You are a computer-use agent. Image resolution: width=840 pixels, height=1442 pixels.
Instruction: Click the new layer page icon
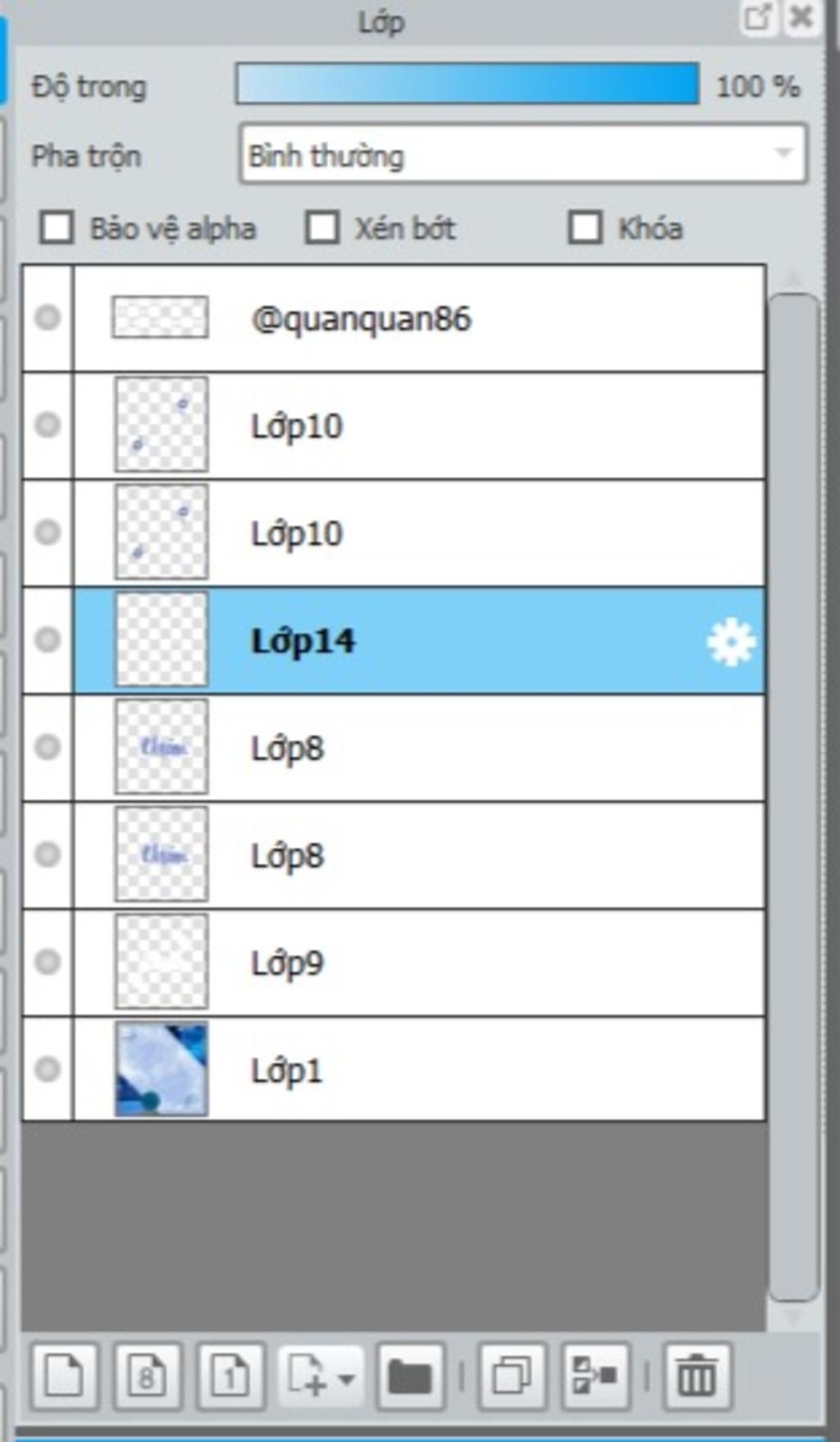65,1376
